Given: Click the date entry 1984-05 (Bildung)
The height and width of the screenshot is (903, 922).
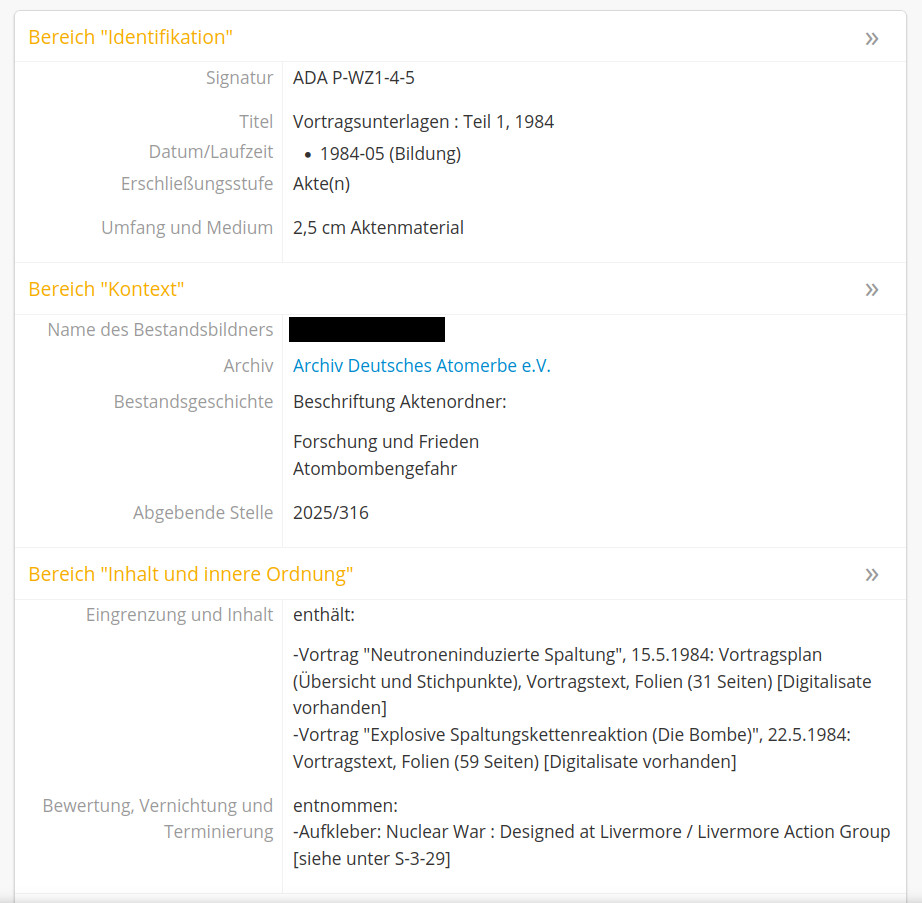Looking at the screenshot, I should coord(390,154).
